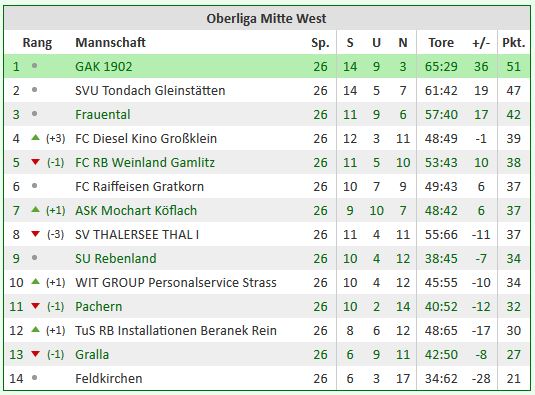Click the green up arrow beside TuS Rein
Image resolution: width=535 pixels, height=395 pixels.
tap(35, 330)
